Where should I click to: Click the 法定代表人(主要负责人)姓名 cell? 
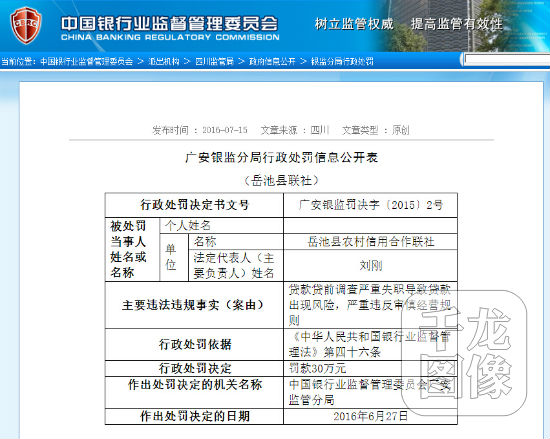pos(236,265)
